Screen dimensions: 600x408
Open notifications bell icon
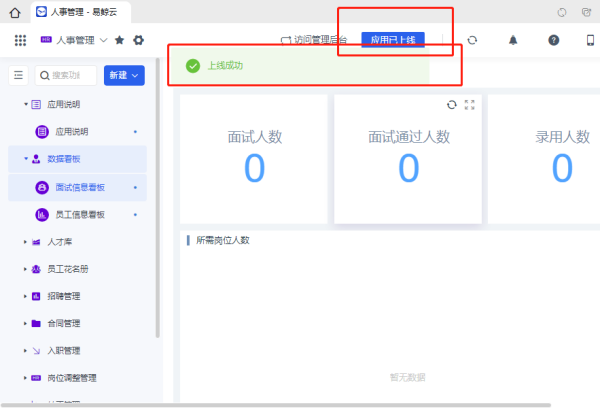pos(513,40)
